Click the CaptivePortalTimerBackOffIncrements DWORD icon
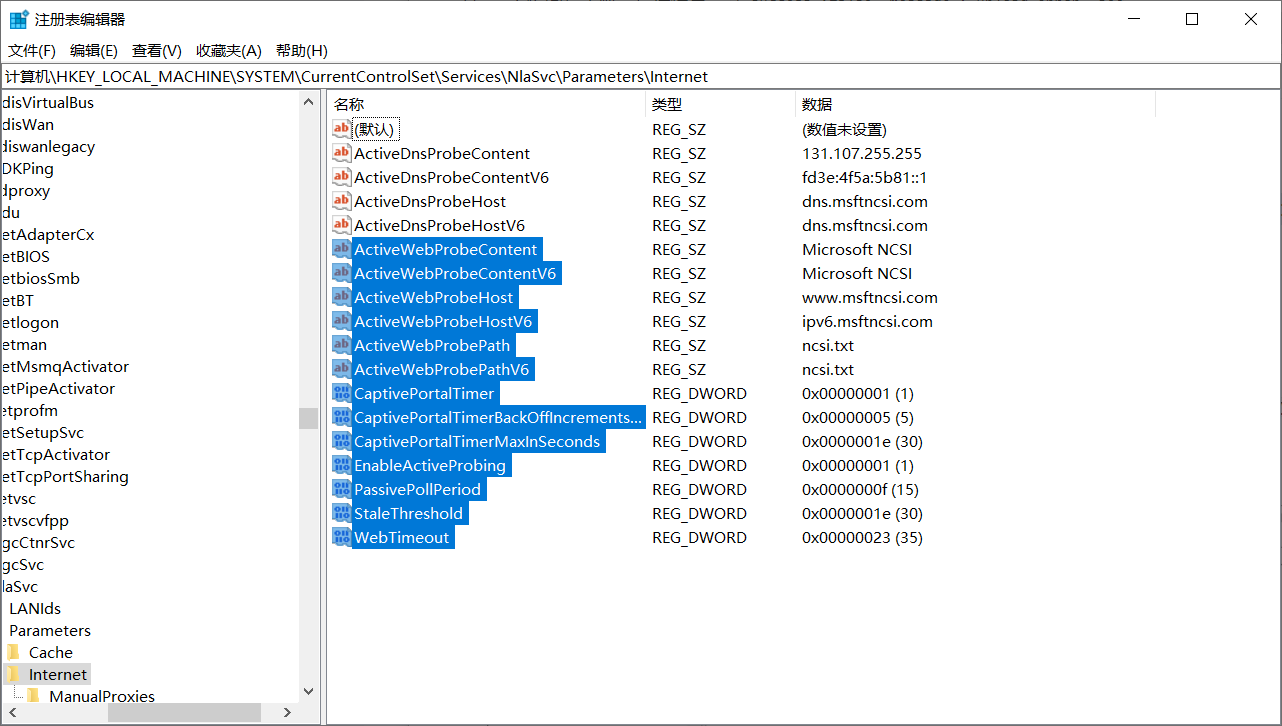The width and height of the screenshot is (1282, 726). click(x=341, y=417)
